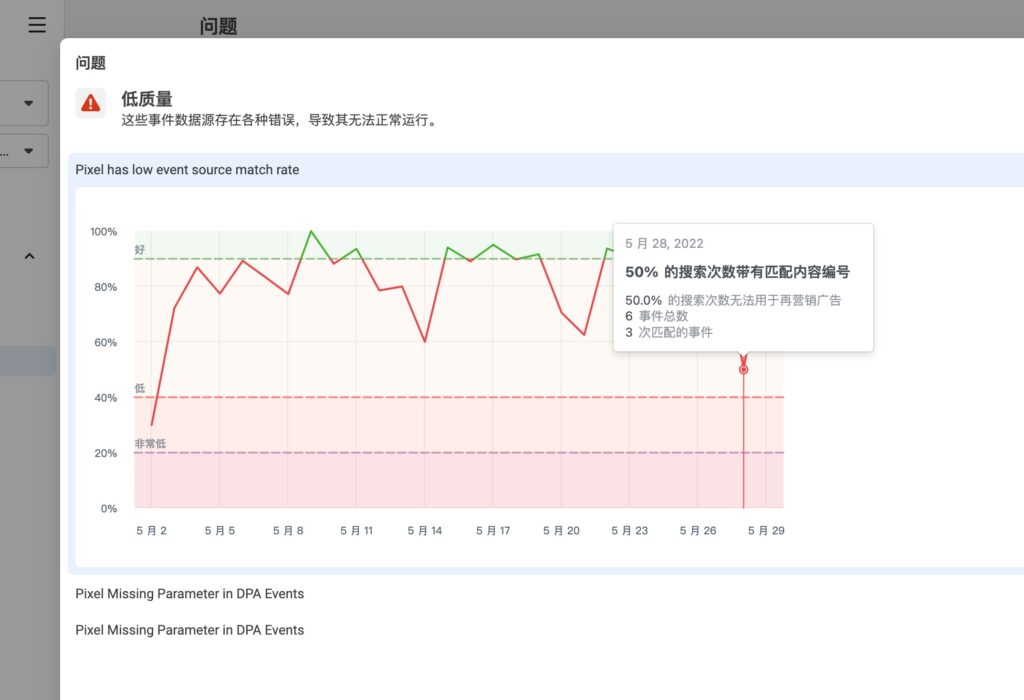Click the 5 月 2 x-axis label
1024x700 pixels.
point(151,531)
